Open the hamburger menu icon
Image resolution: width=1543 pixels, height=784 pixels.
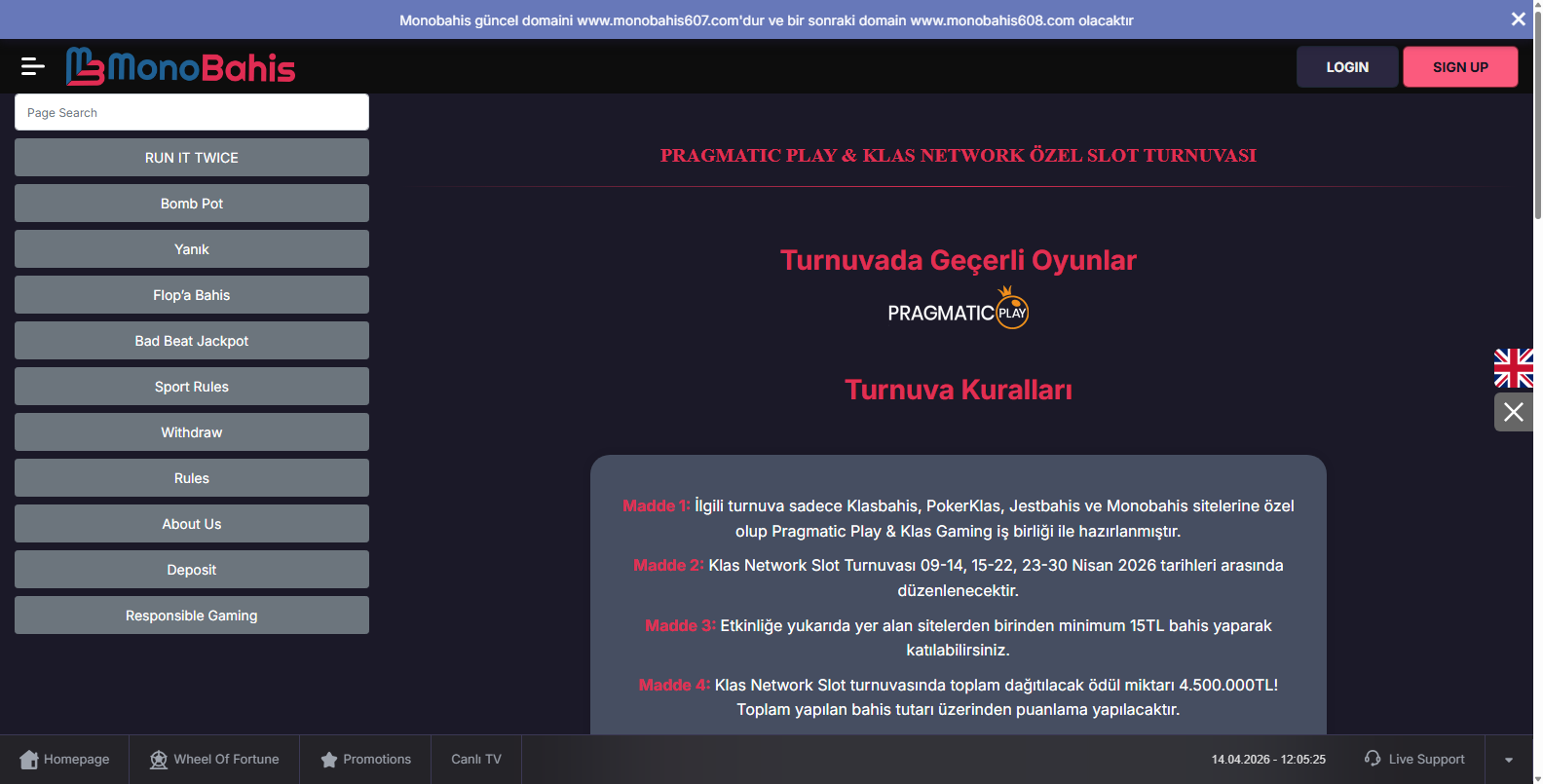click(x=32, y=66)
